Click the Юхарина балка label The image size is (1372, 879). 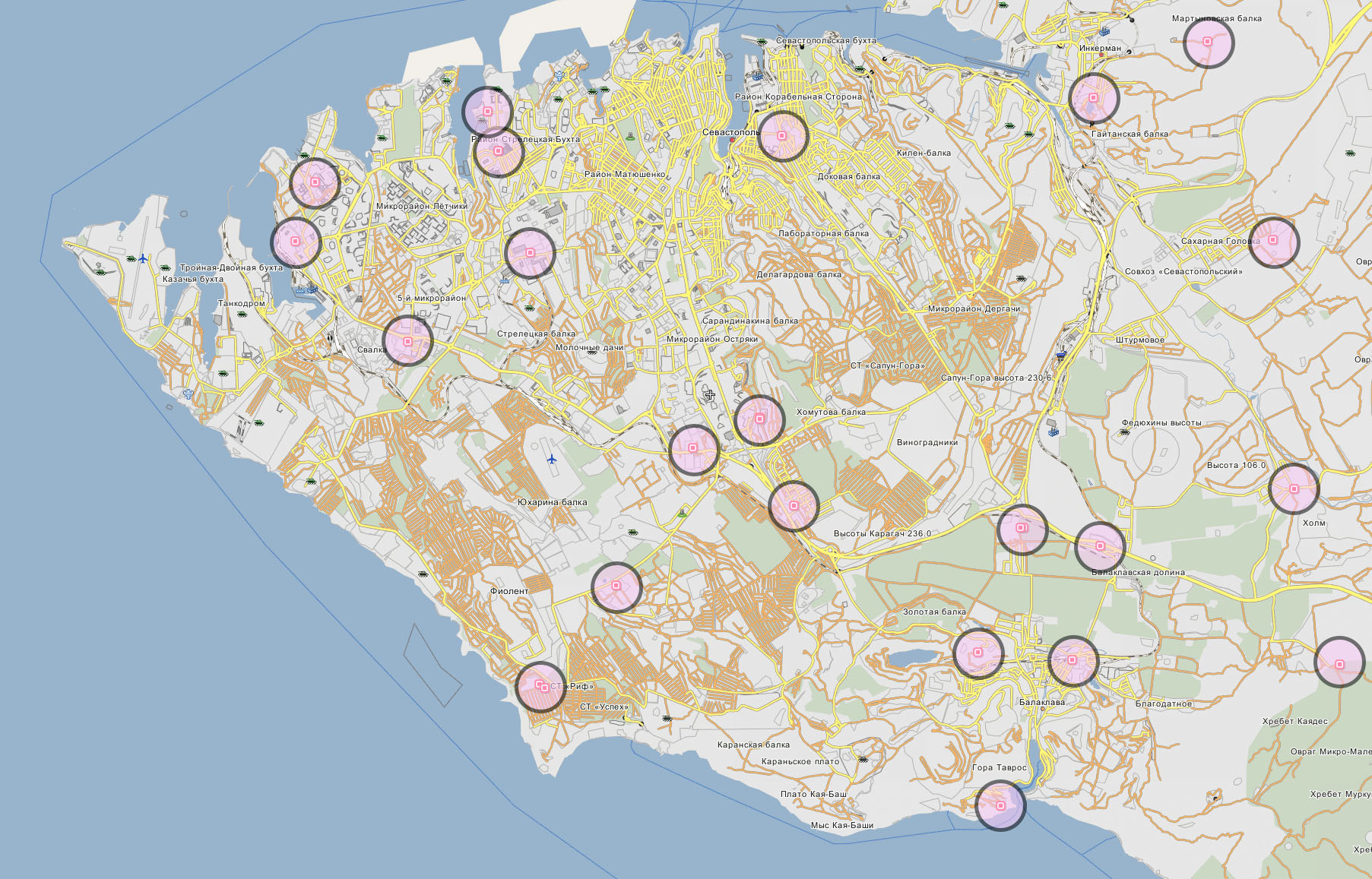(552, 502)
